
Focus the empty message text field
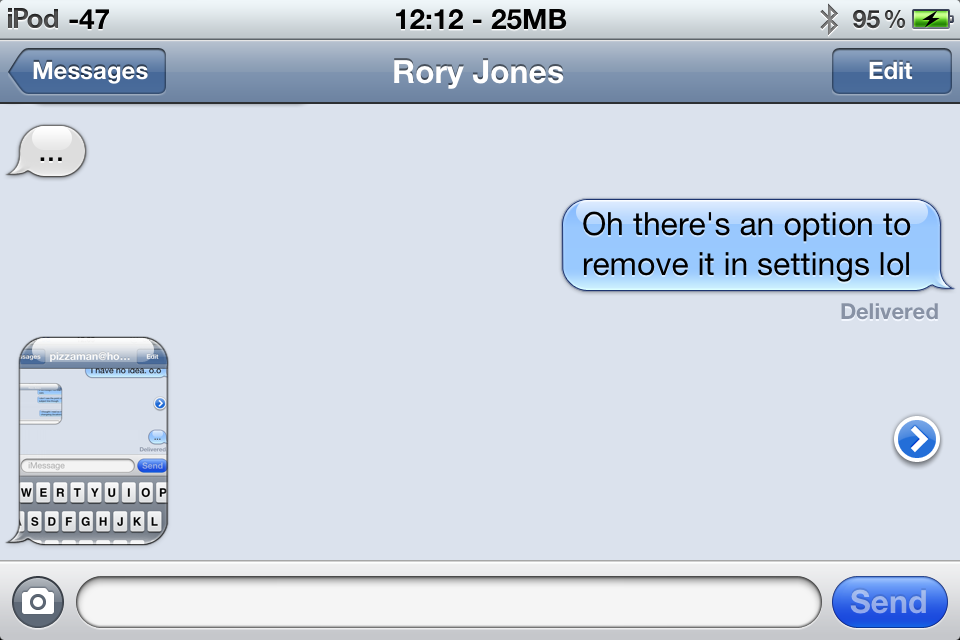point(448,602)
